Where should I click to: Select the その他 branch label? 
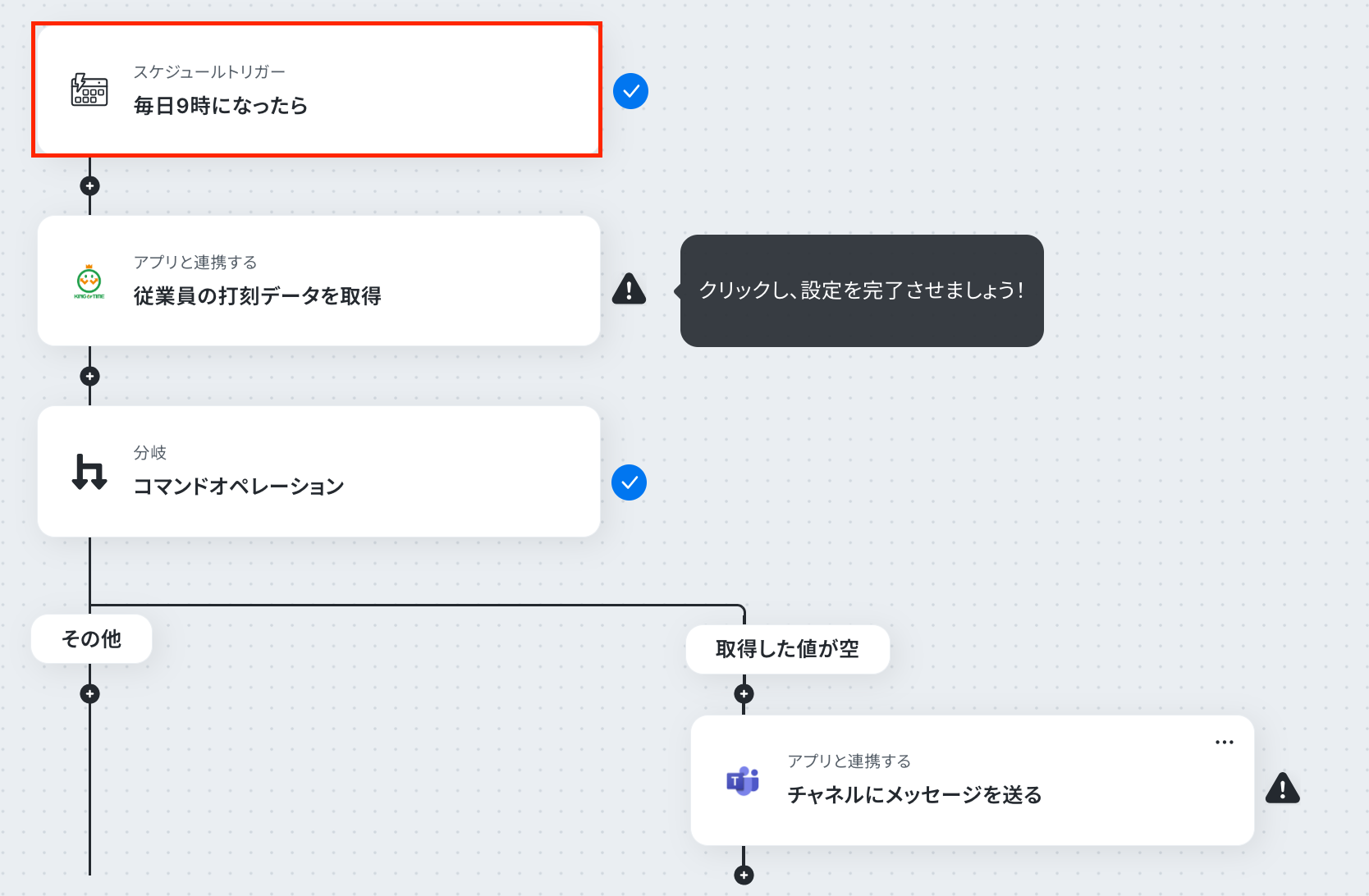pos(91,638)
